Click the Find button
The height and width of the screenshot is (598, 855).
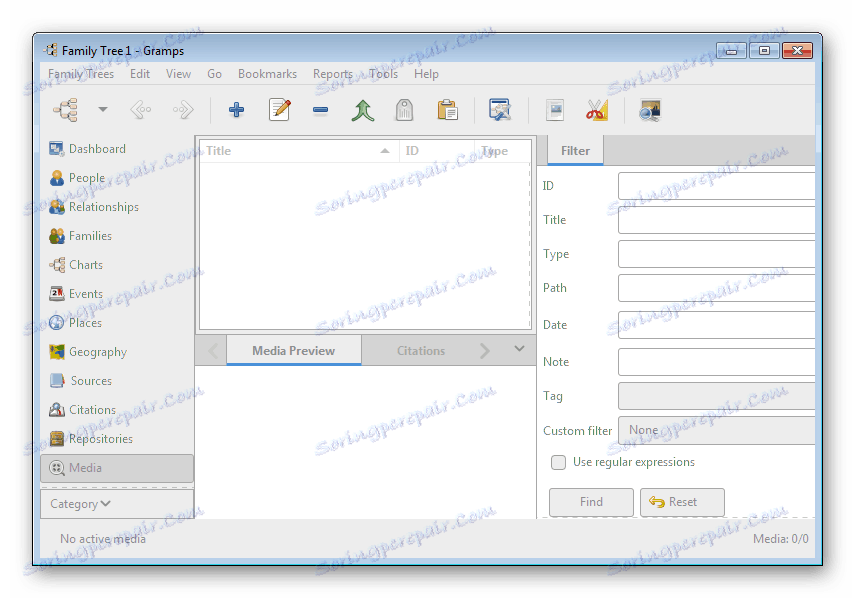tap(591, 502)
